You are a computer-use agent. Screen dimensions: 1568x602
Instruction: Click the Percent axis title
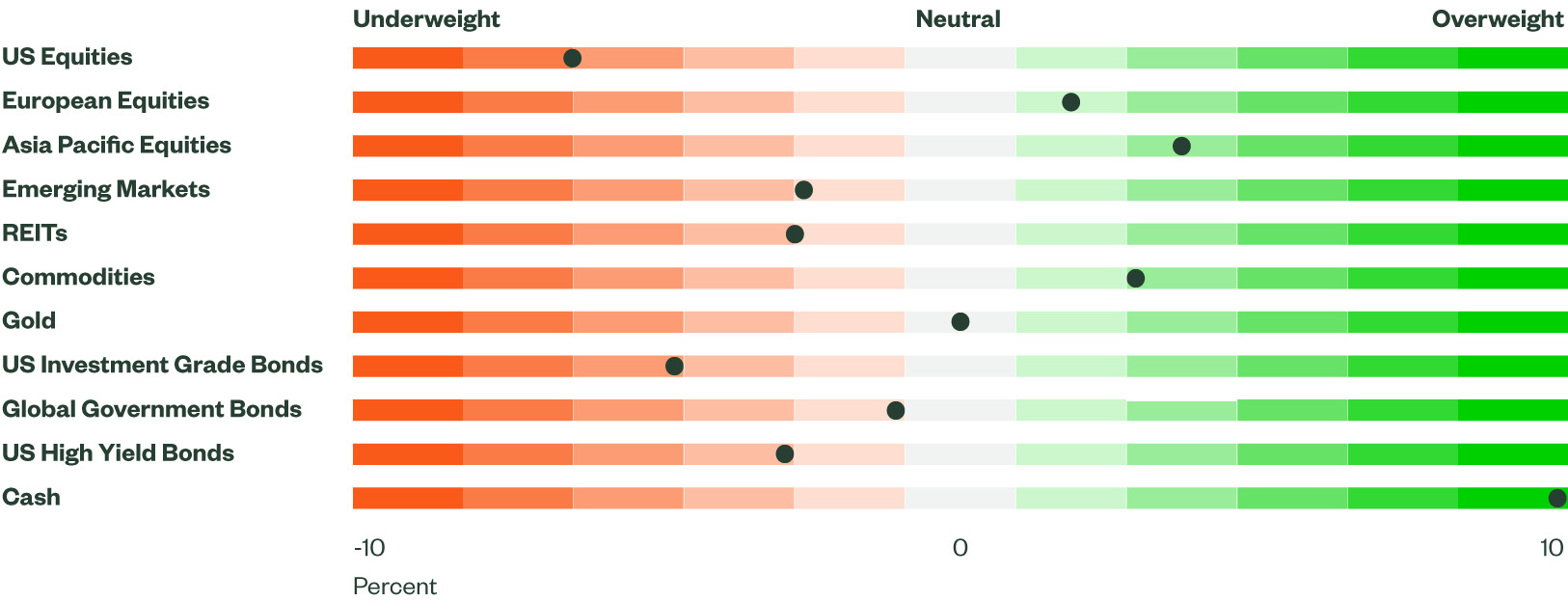point(394,587)
